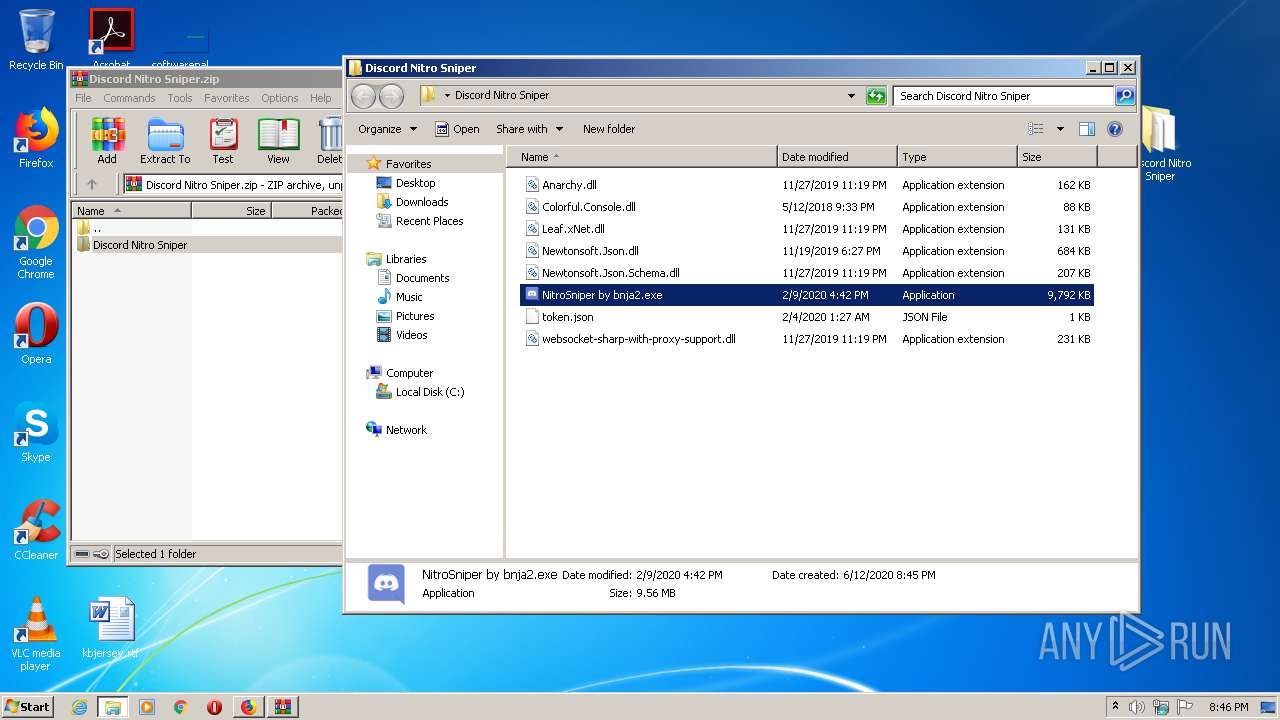Click the volume tray icon

(1137, 707)
